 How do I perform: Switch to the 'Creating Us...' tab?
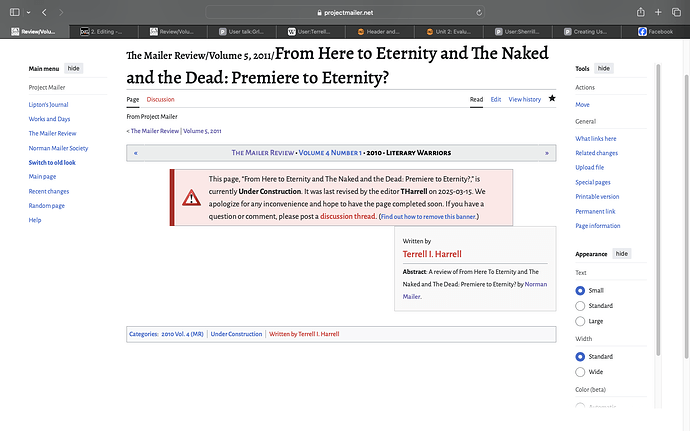587,32
